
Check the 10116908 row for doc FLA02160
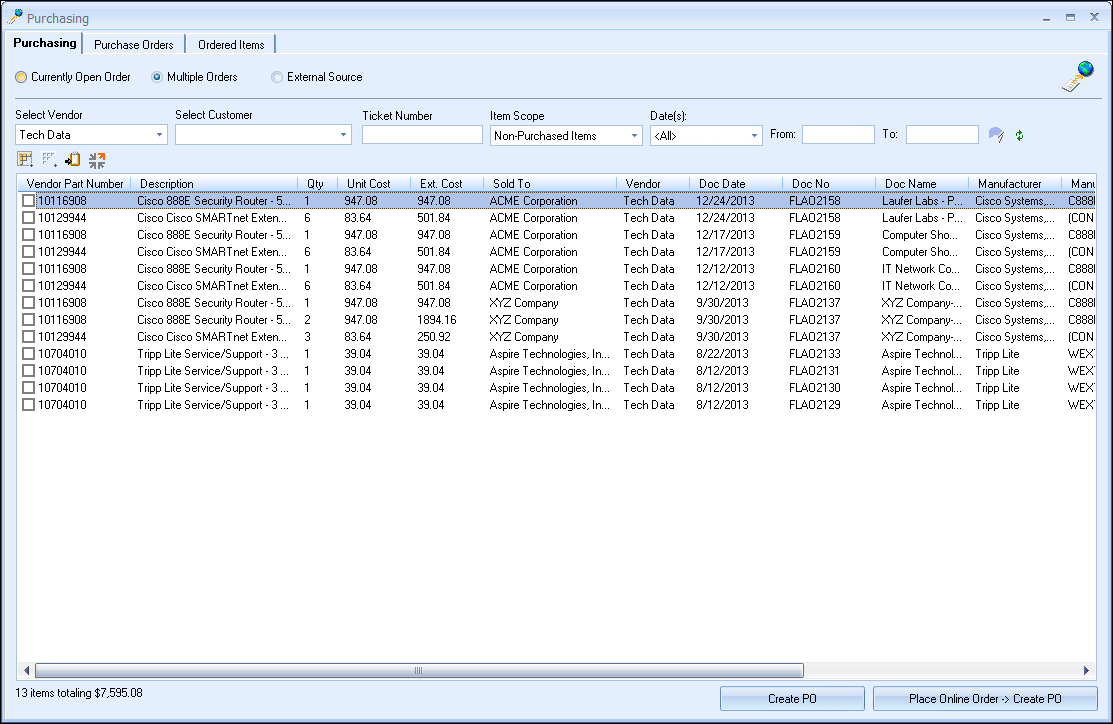pos(28,269)
